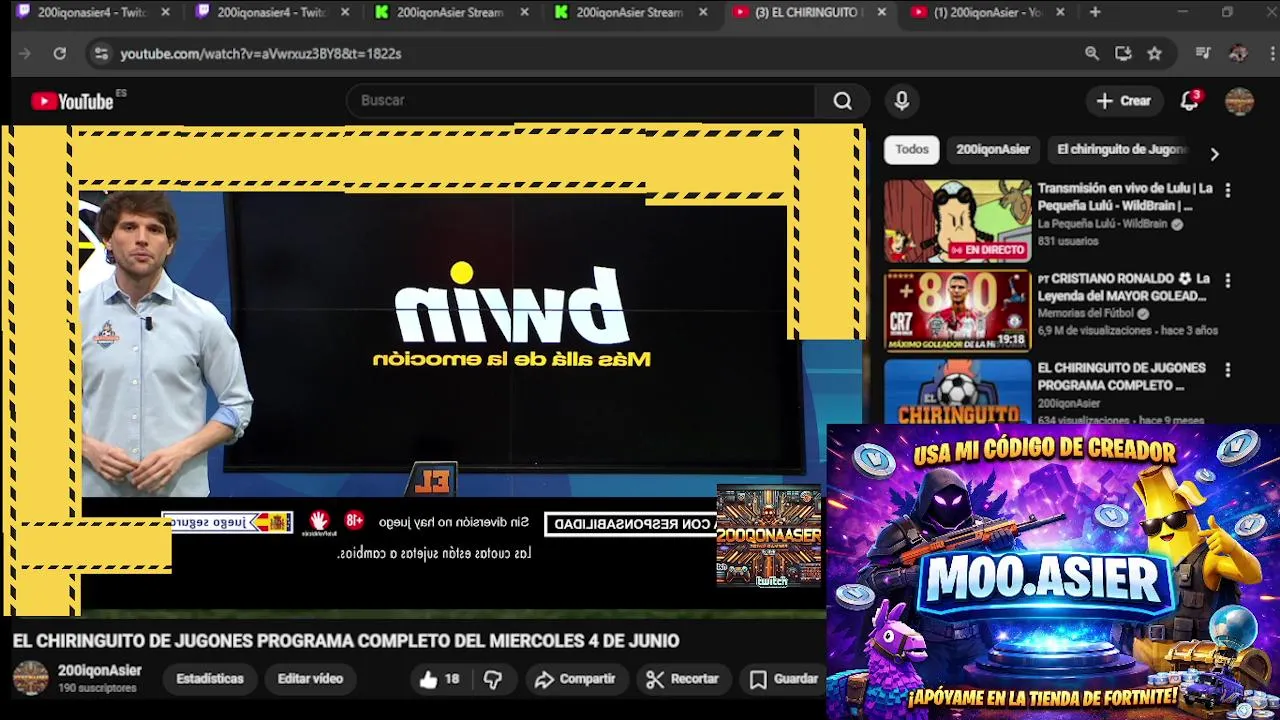1280x720 pixels.
Task: Click the Lulu live stream thumbnail
Action: 957,221
